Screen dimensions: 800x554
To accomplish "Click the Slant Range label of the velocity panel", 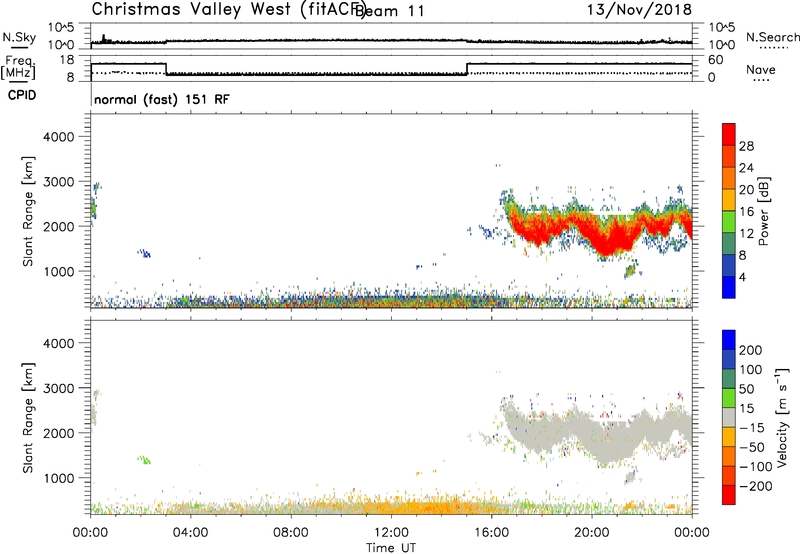I will click(x=28, y=418).
